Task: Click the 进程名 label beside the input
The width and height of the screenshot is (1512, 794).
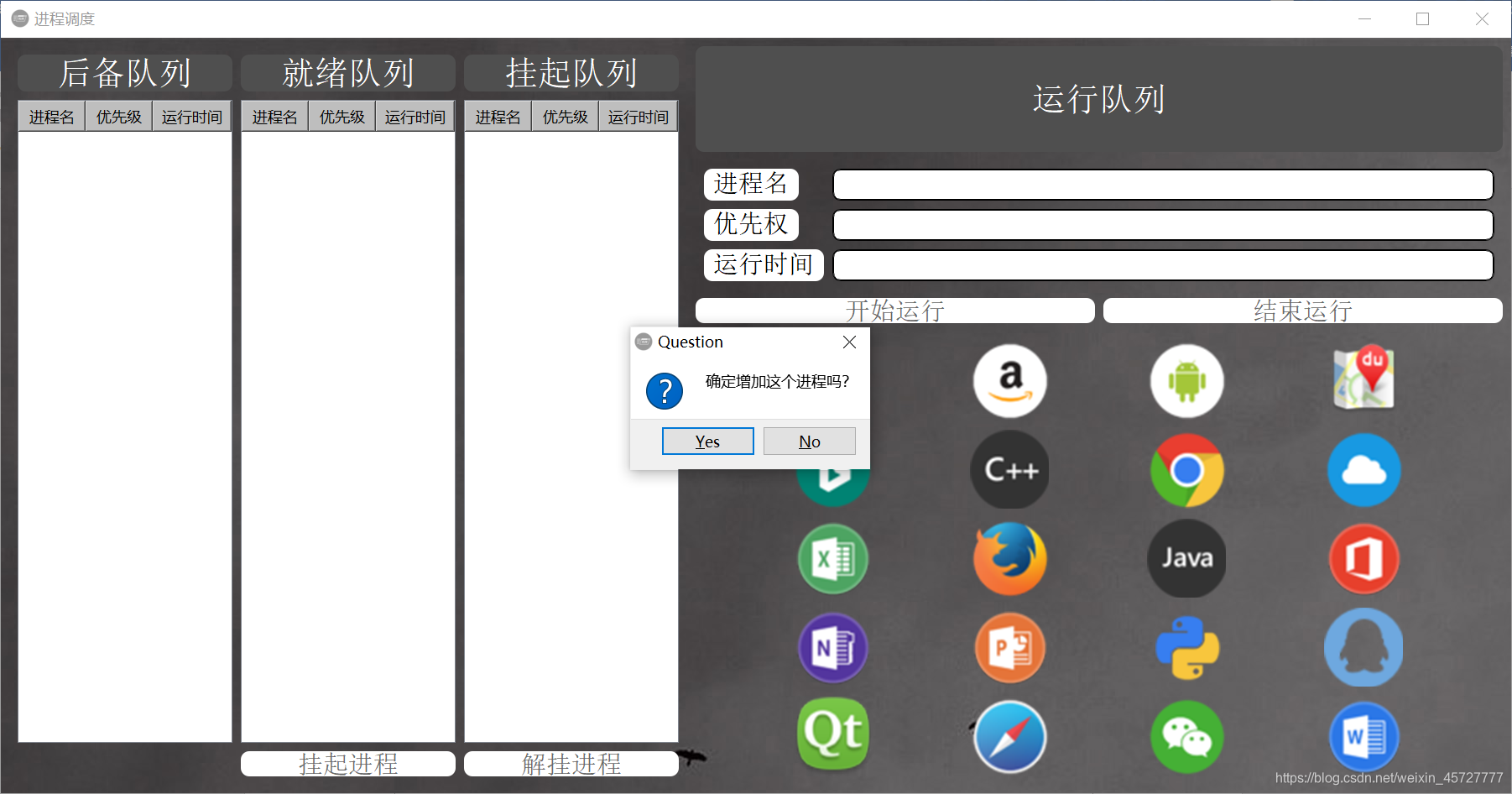Action: point(751,184)
